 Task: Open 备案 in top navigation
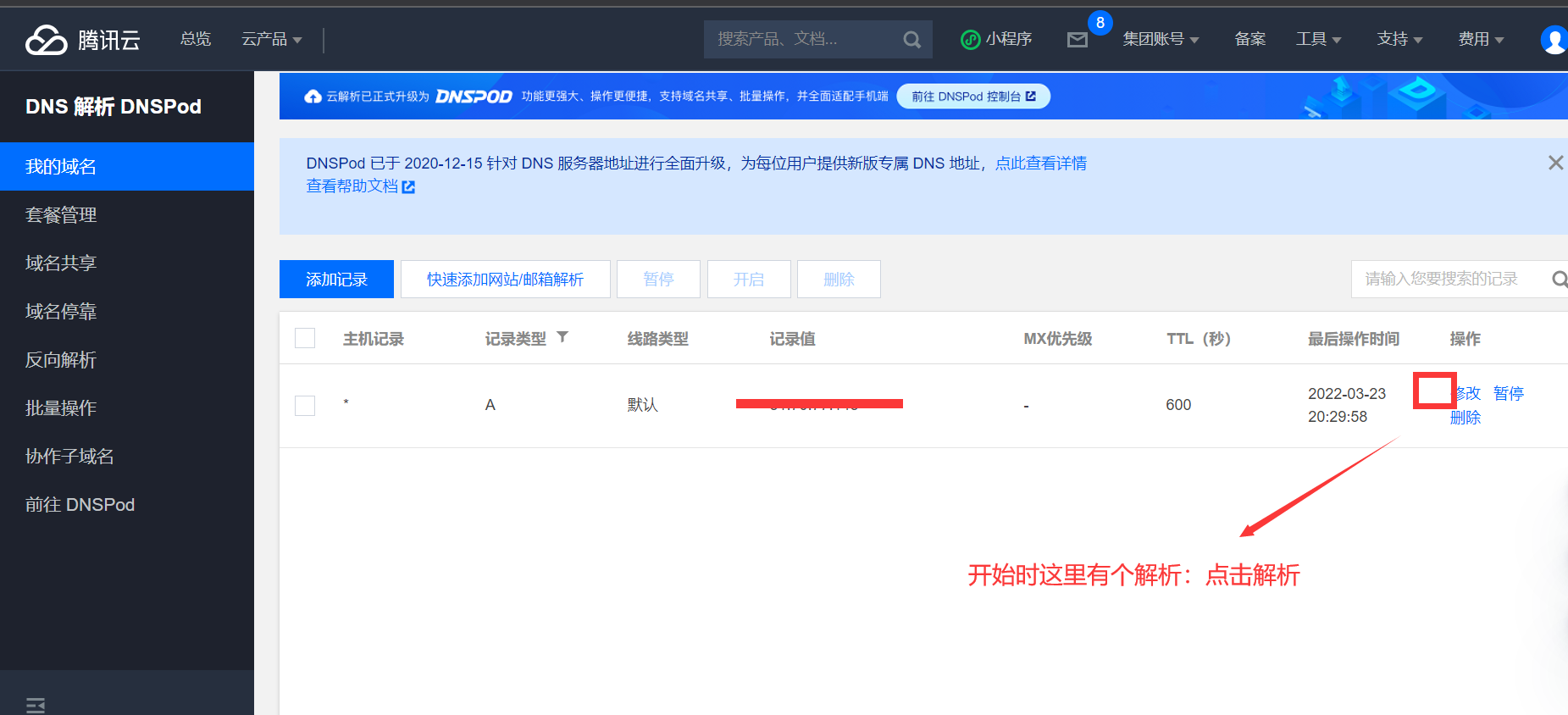(x=1249, y=39)
